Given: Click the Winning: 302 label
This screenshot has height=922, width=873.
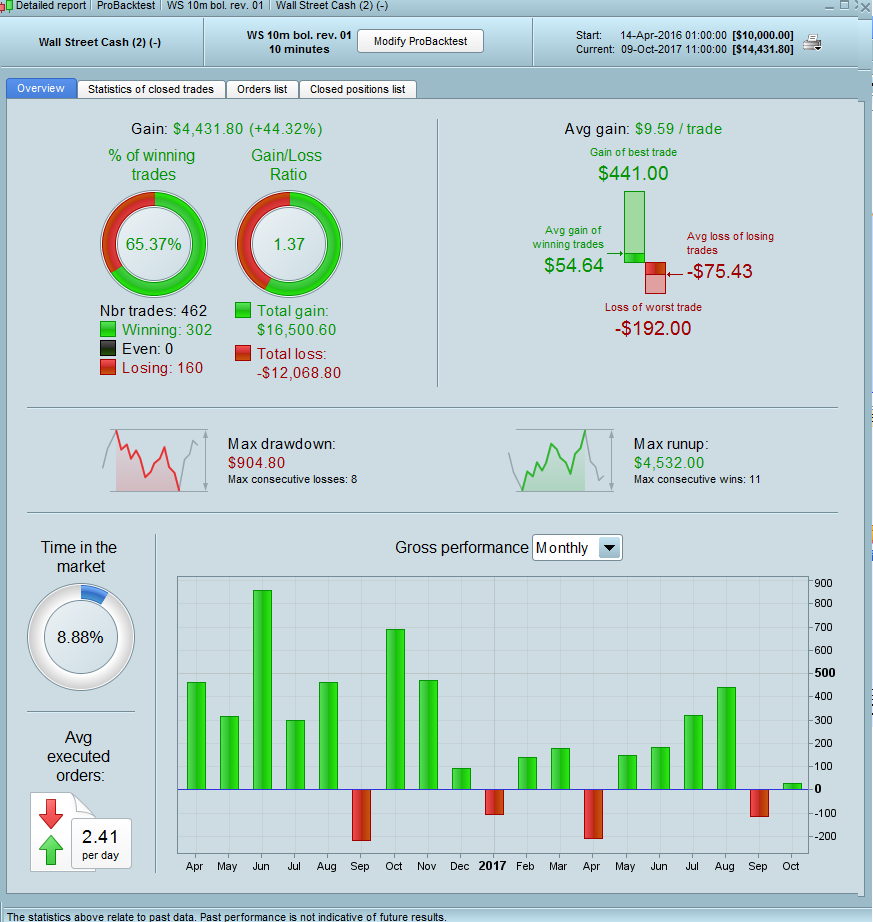Looking at the screenshot, I should tap(167, 329).
